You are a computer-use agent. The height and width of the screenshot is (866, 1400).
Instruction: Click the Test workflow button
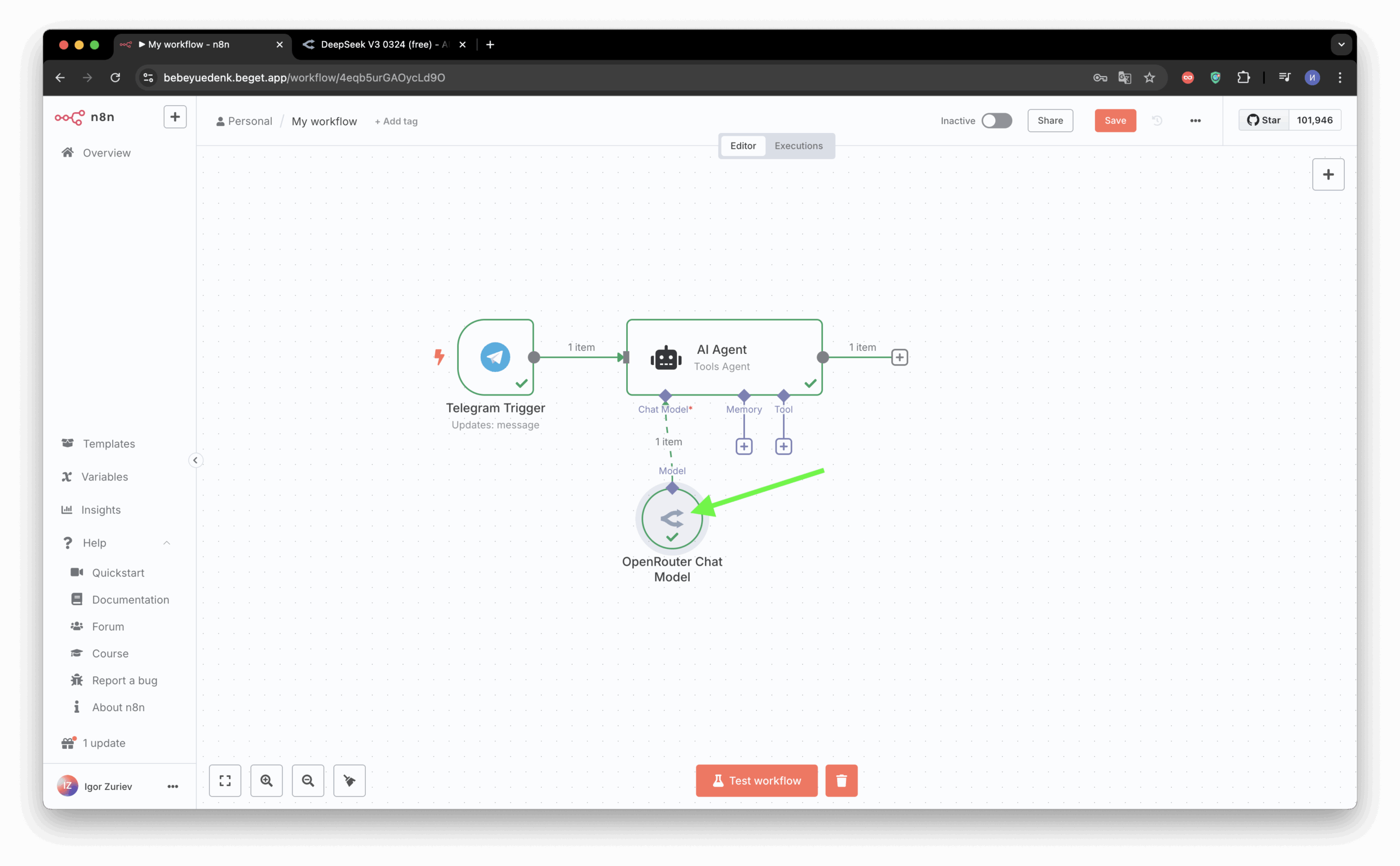tap(756, 780)
